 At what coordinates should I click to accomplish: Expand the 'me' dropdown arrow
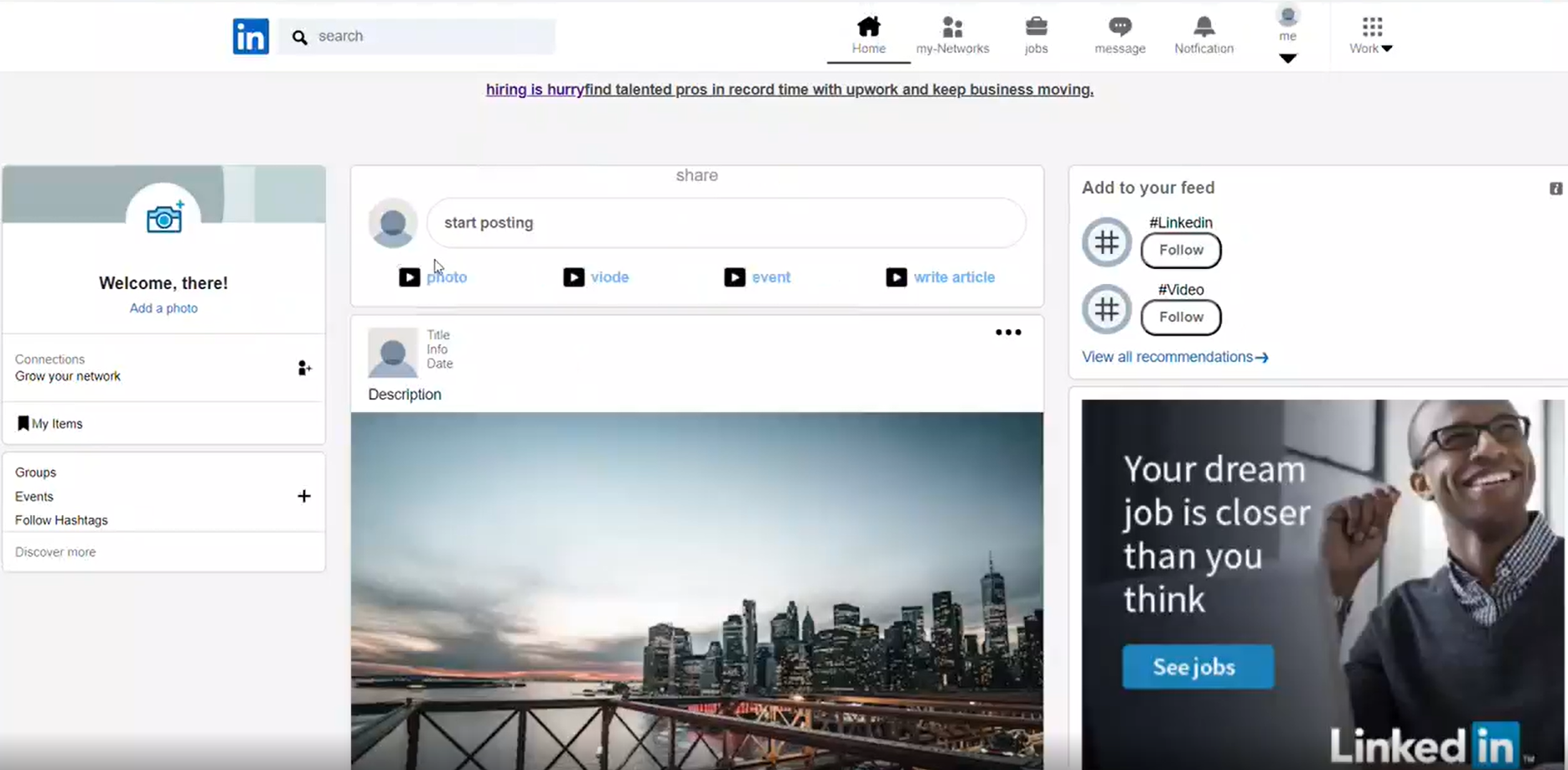1287,59
